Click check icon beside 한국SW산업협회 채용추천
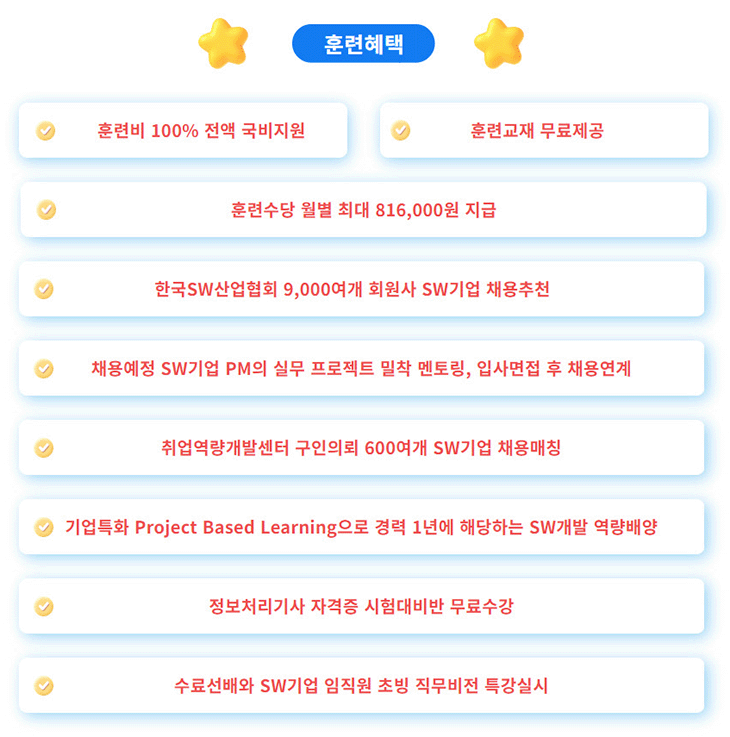This screenshot has width=730, height=737. pos(44,289)
